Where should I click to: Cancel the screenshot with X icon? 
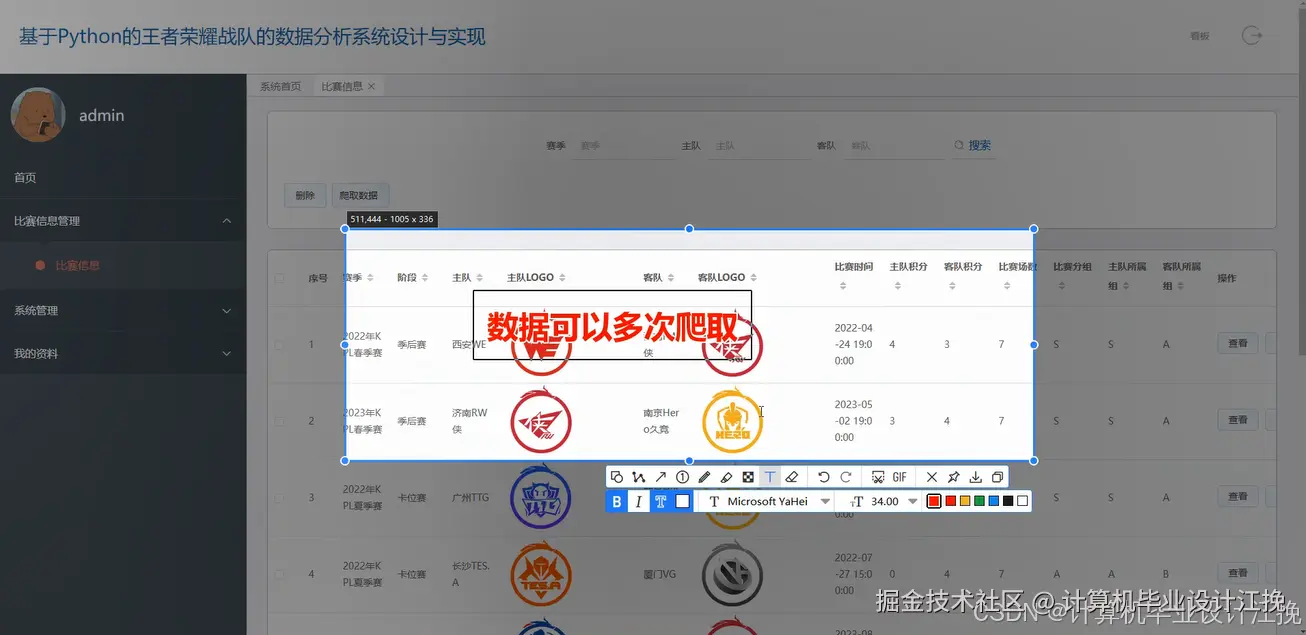pyautogui.click(x=932, y=477)
